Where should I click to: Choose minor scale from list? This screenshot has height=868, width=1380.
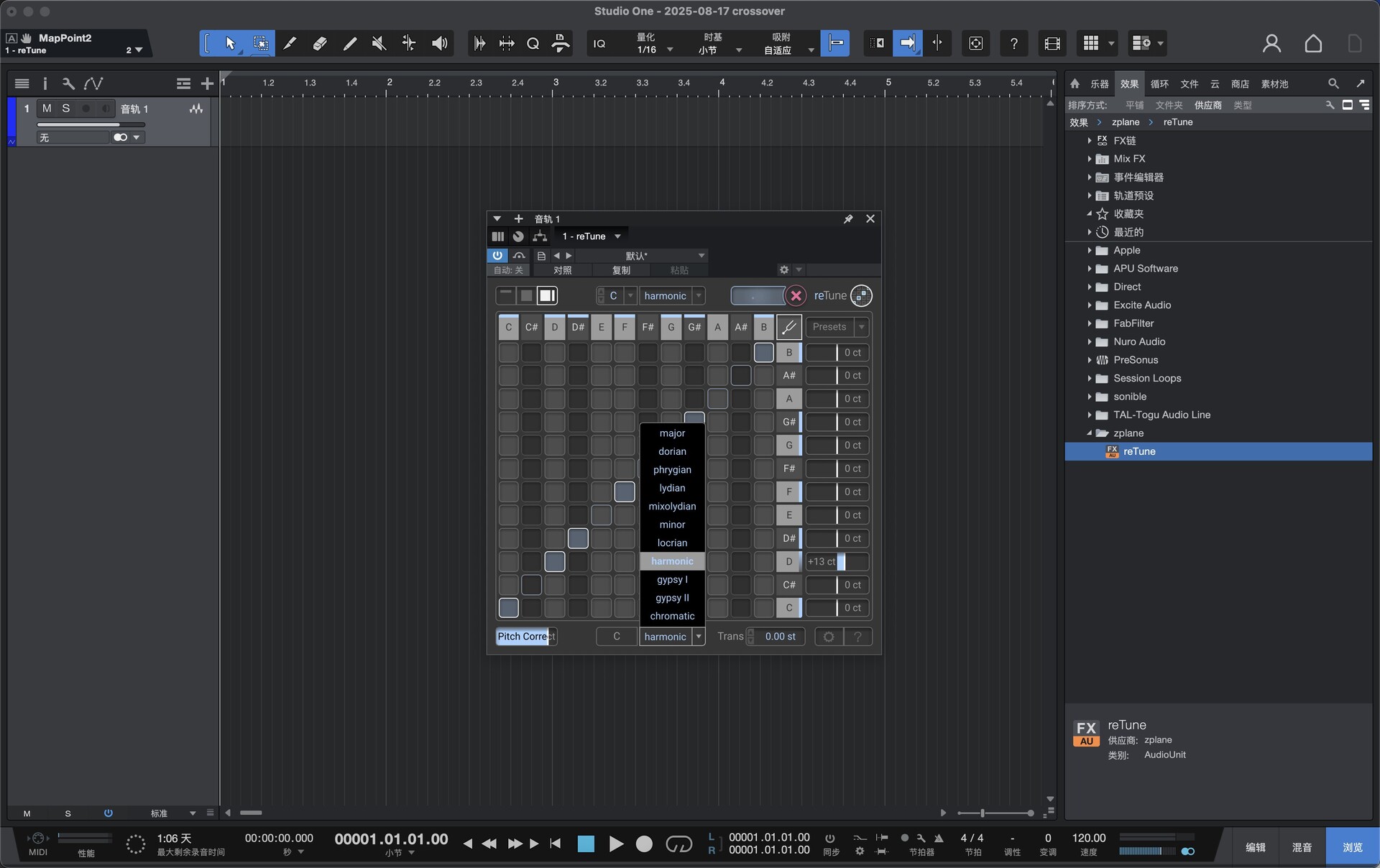click(x=672, y=525)
